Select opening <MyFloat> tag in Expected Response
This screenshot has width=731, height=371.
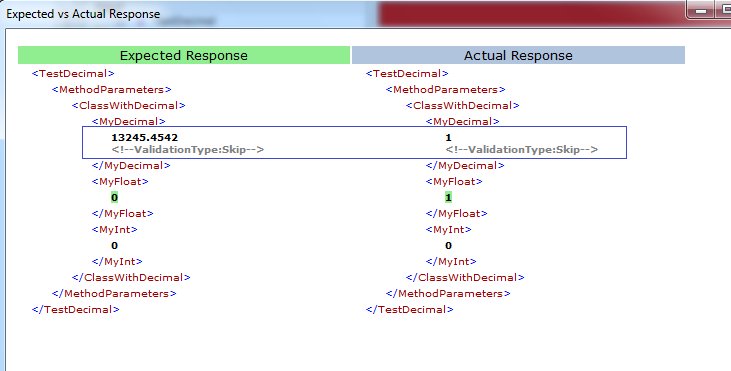[x=120, y=181]
